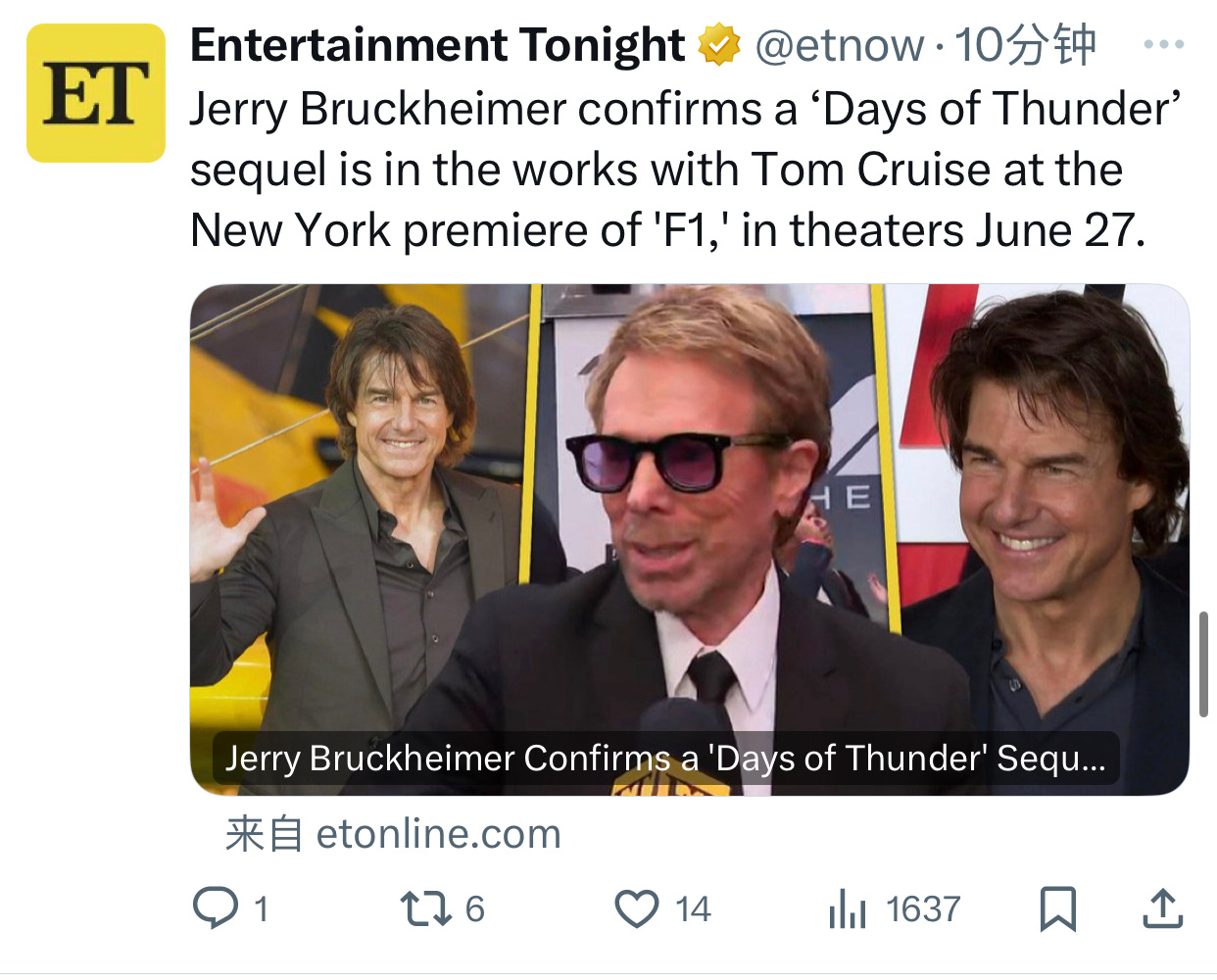
Task: Open the yellow ET profile avatar
Action: [x=96, y=93]
